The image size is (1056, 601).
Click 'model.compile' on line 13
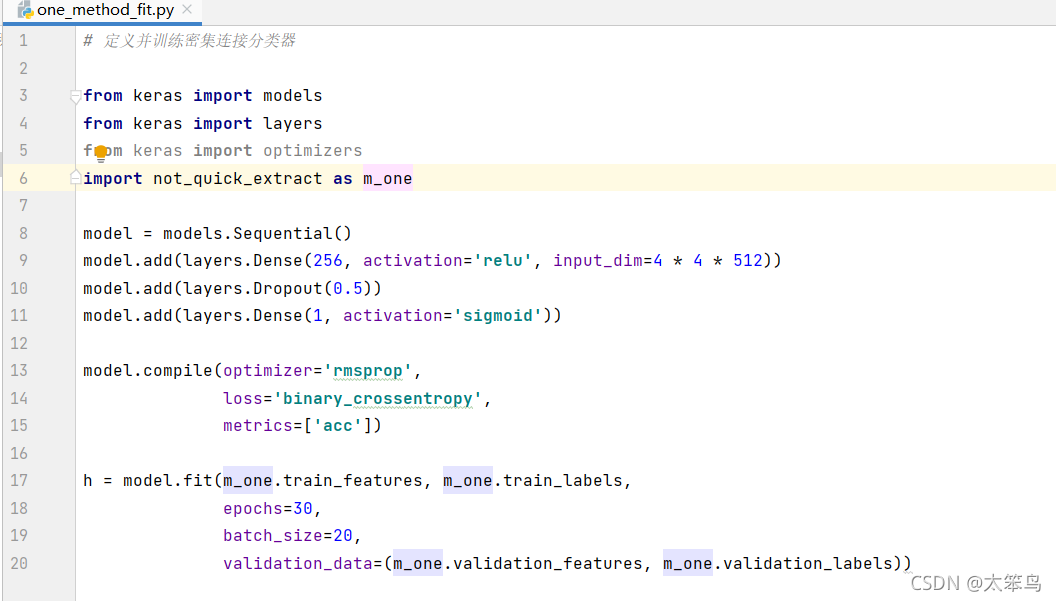(x=147, y=371)
